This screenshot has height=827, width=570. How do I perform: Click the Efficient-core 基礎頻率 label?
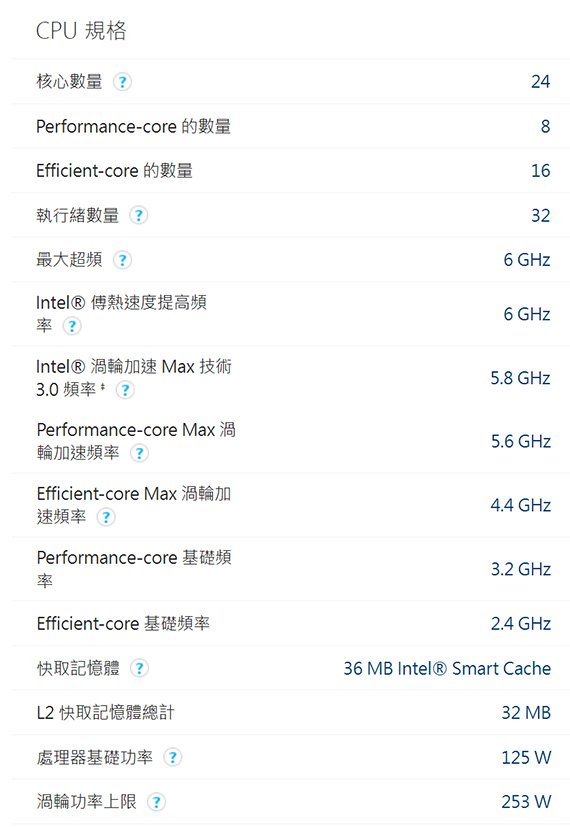point(123,623)
